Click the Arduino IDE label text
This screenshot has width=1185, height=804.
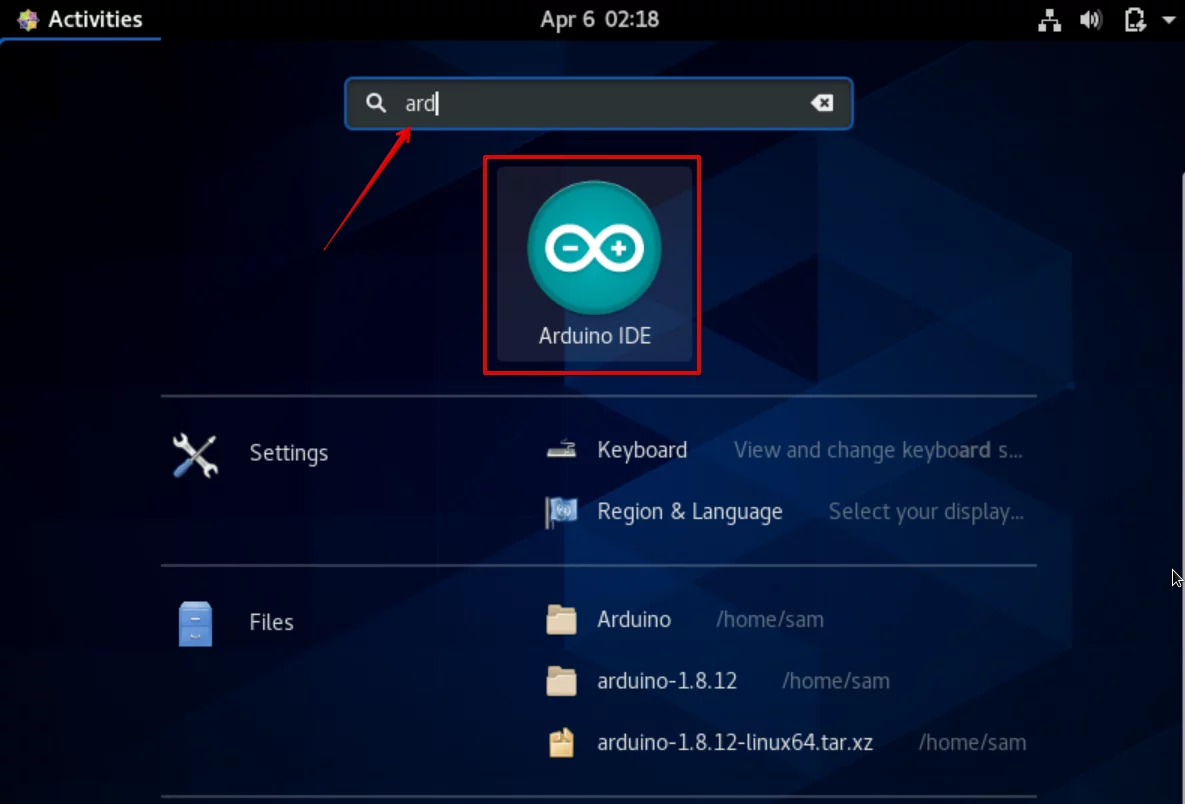coord(595,336)
